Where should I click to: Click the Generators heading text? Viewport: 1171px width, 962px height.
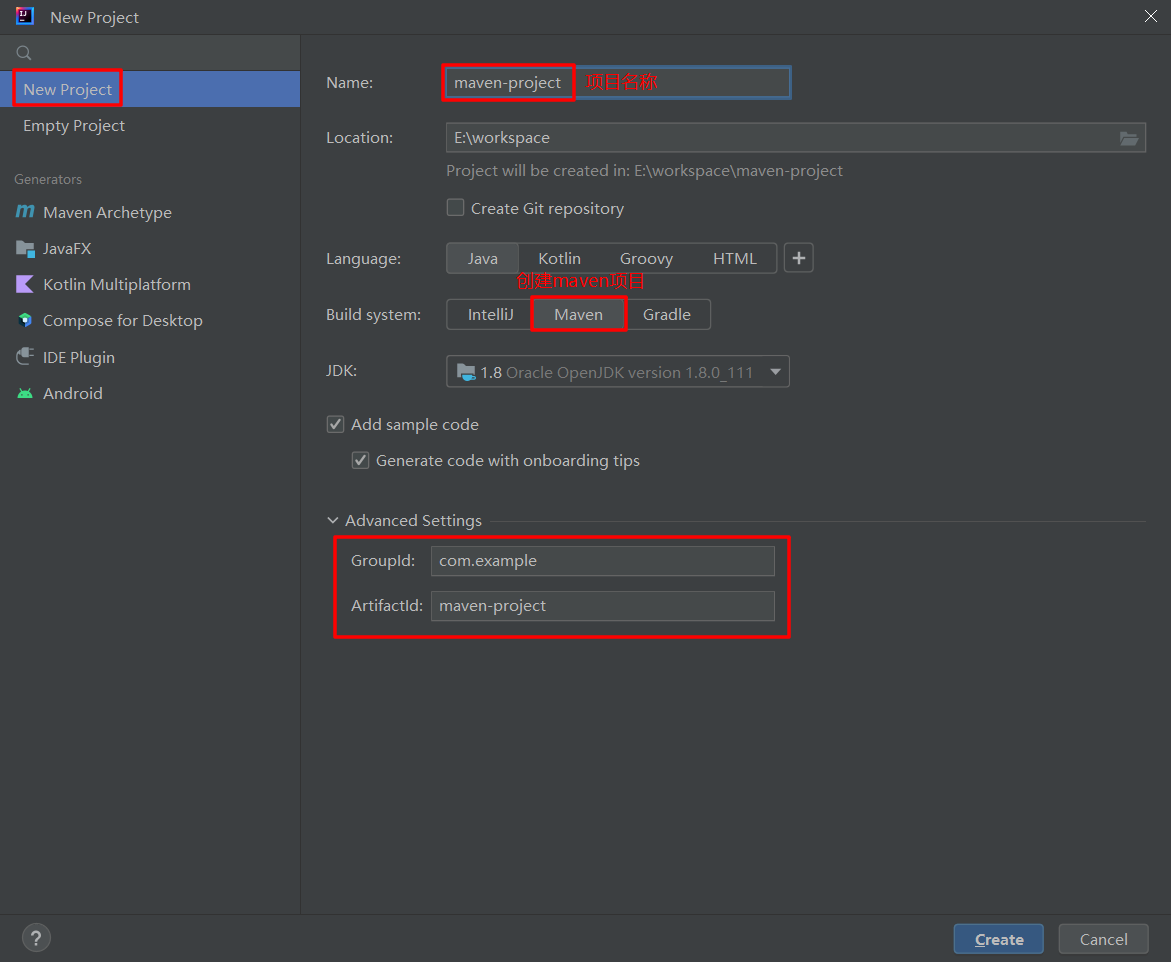click(x=48, y=179)
